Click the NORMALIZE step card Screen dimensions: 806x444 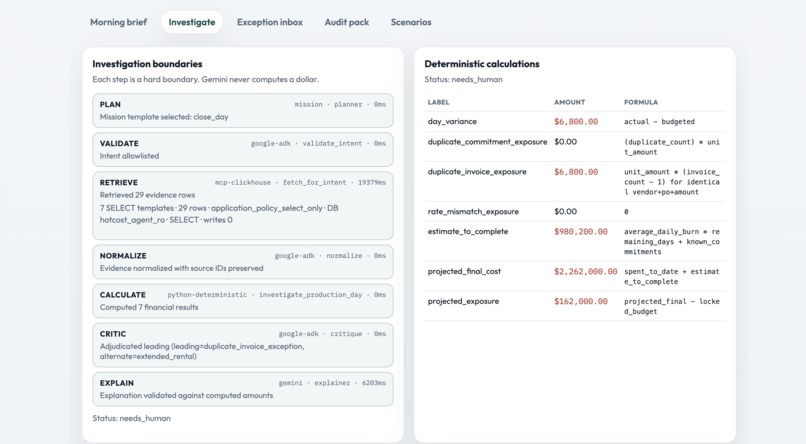pyautogui.click(x=243, y=262)
